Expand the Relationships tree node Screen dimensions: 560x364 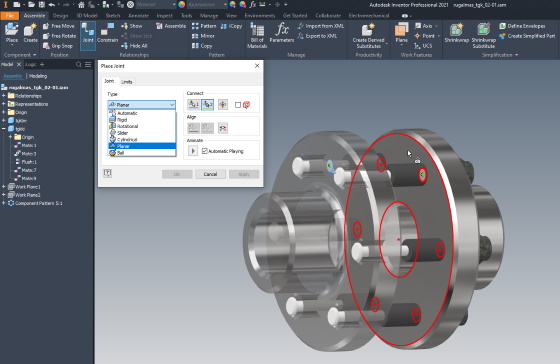click(x=4, y=96)
